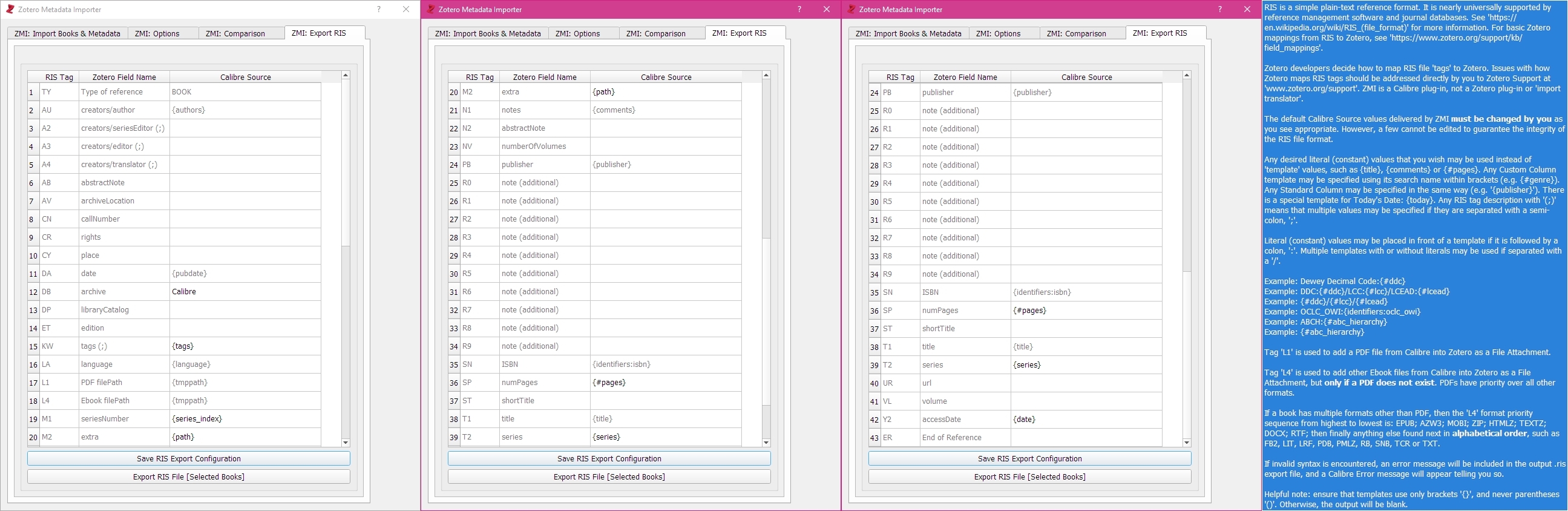Click the {pubdate} cell in the DA row
Image resolution: width=1568 pixels, height=511 pixels.
coord(245,274)
